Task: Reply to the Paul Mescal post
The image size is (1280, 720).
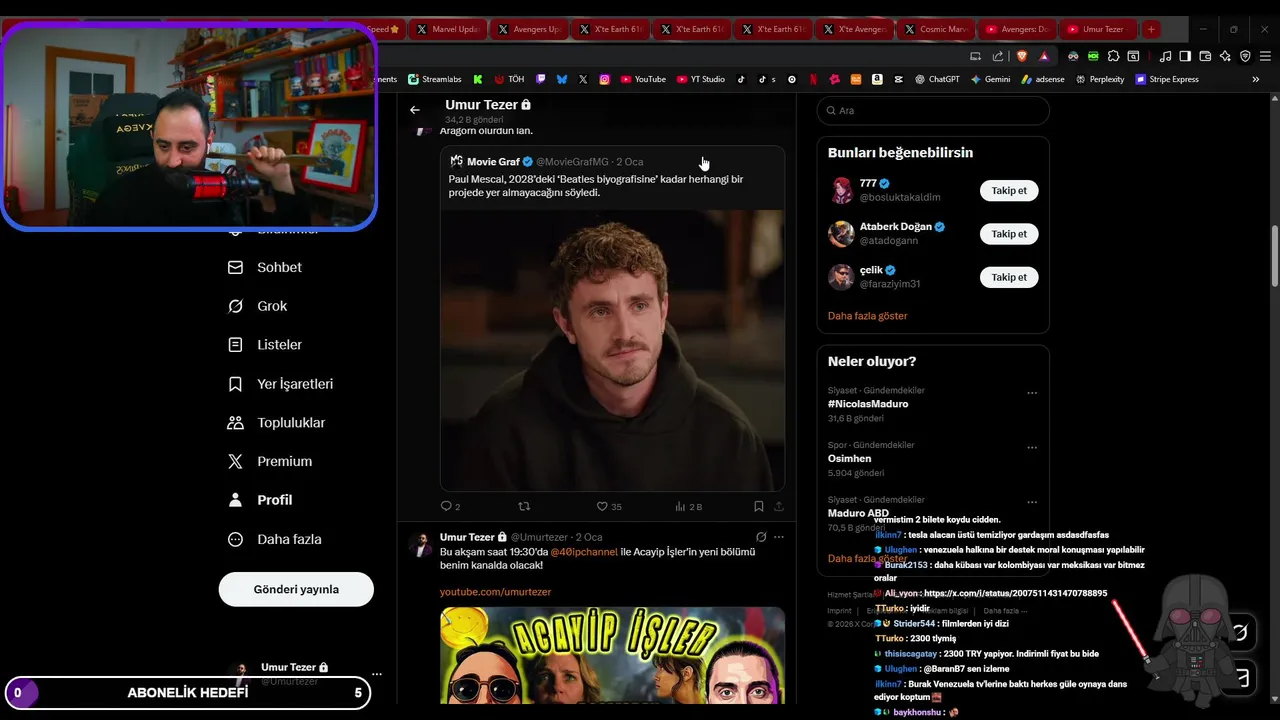Action: coord(450,507)
